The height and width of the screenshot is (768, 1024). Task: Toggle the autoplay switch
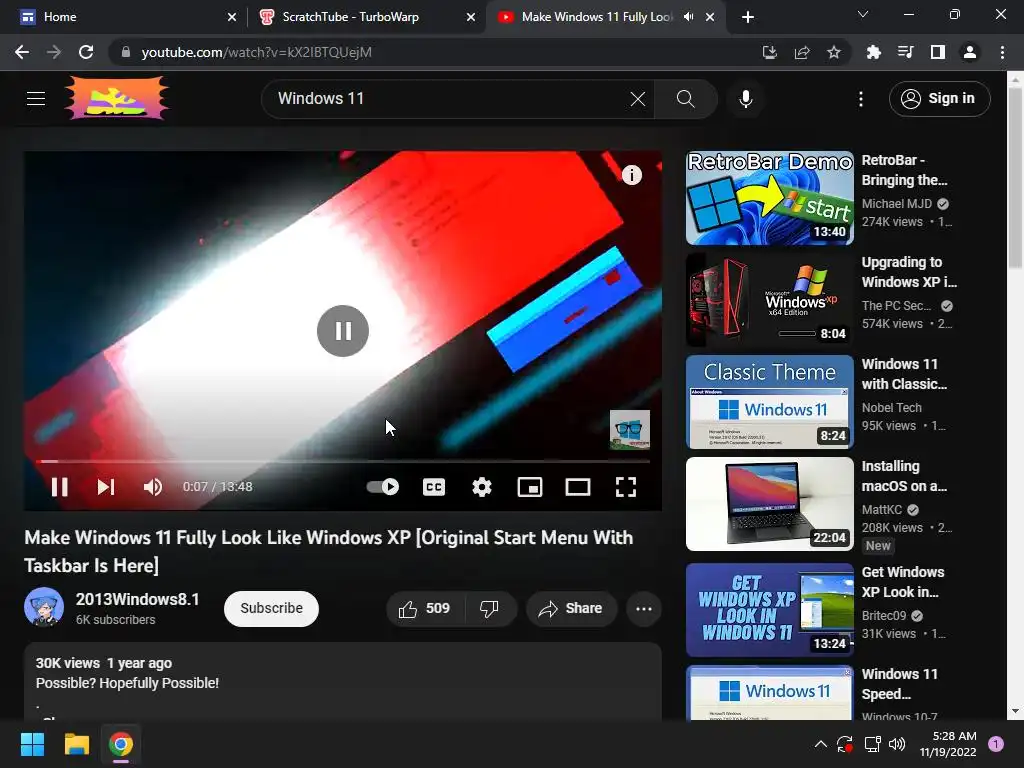tap(383, 487)
